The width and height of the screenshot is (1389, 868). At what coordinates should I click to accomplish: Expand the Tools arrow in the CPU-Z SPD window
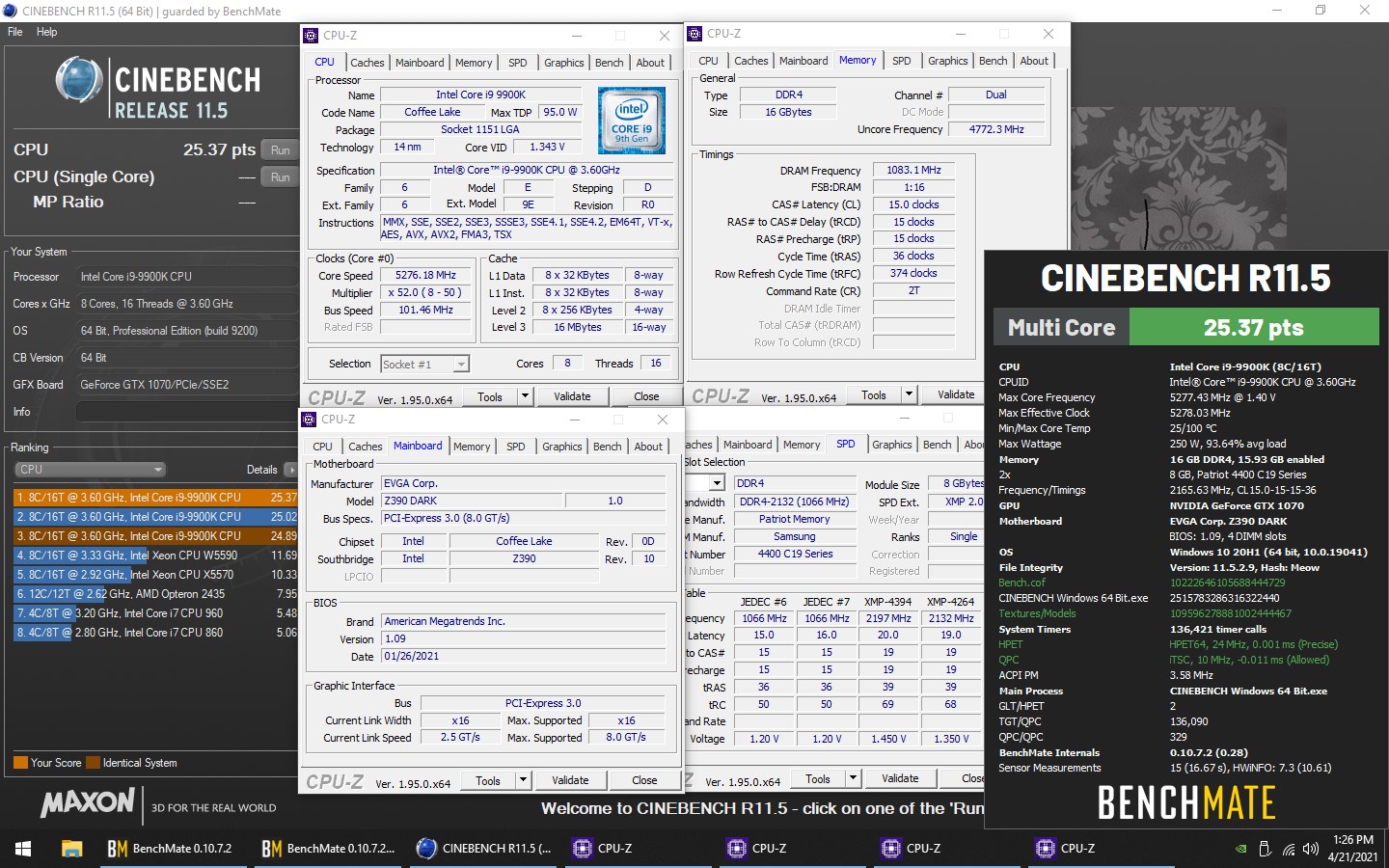[853, 778]
